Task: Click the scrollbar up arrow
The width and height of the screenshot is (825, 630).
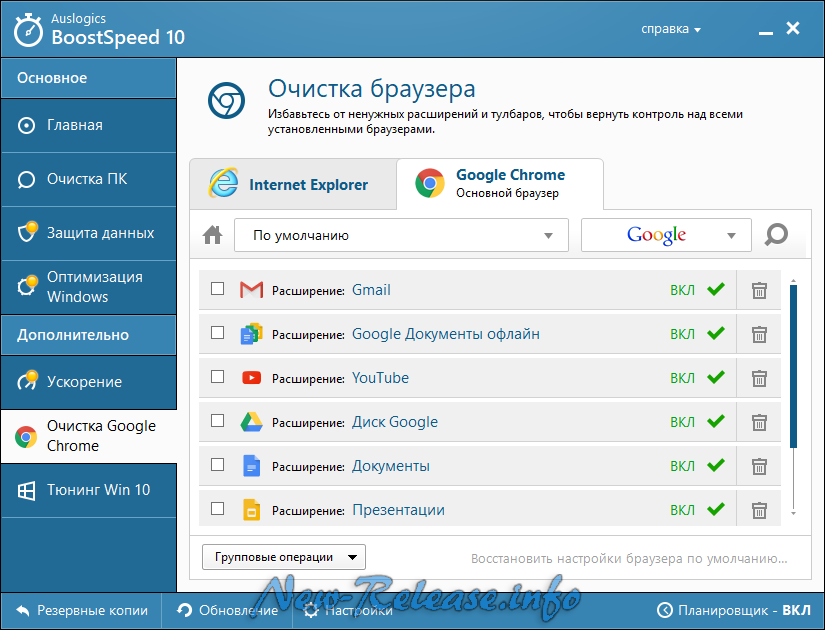Action: [793, 281]
